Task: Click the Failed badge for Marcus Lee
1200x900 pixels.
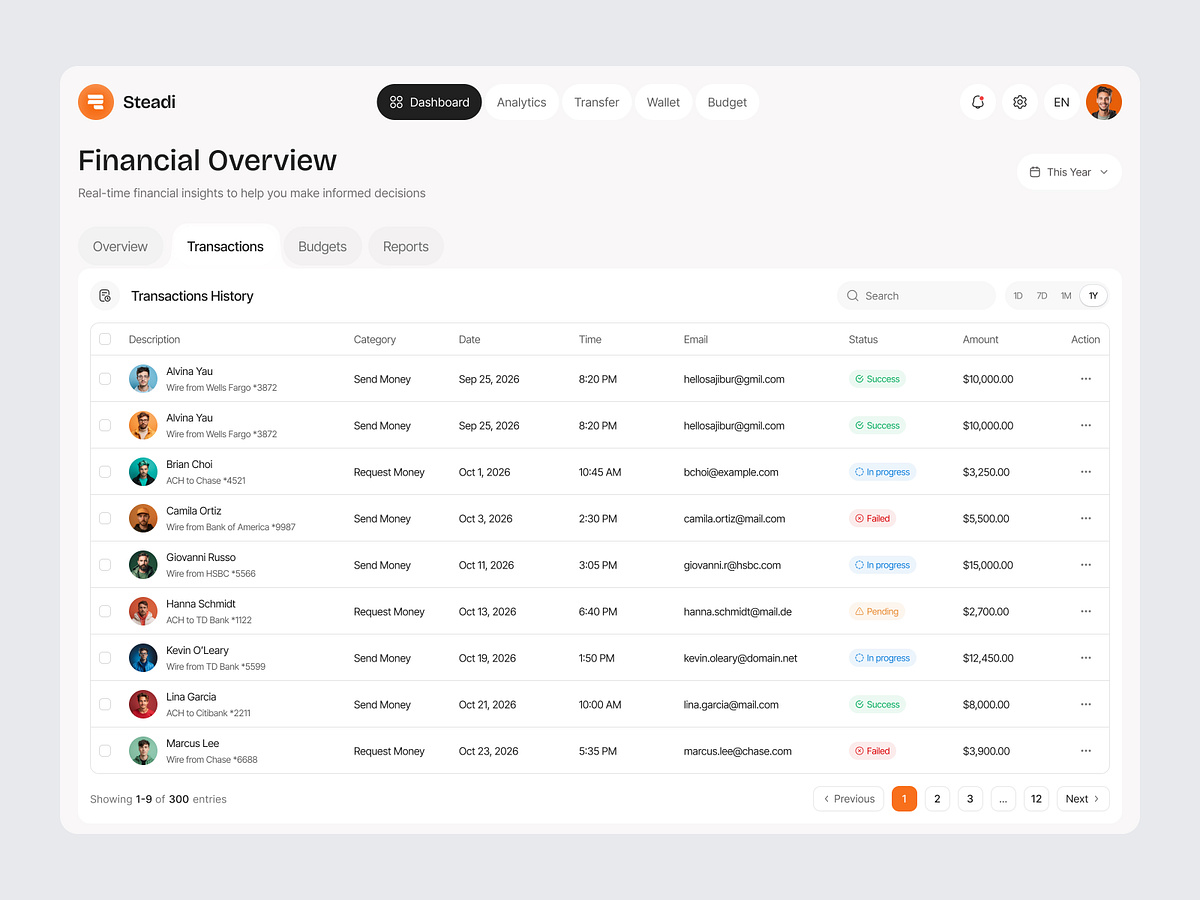Action: pyautogui.click(x=872, y=751)
